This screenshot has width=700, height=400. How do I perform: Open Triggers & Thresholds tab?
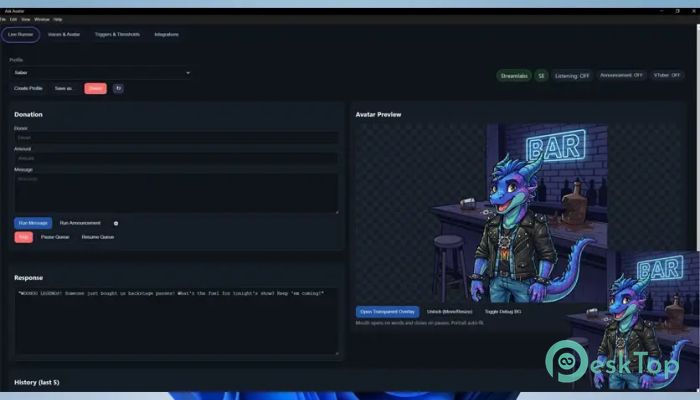[117, 34]
